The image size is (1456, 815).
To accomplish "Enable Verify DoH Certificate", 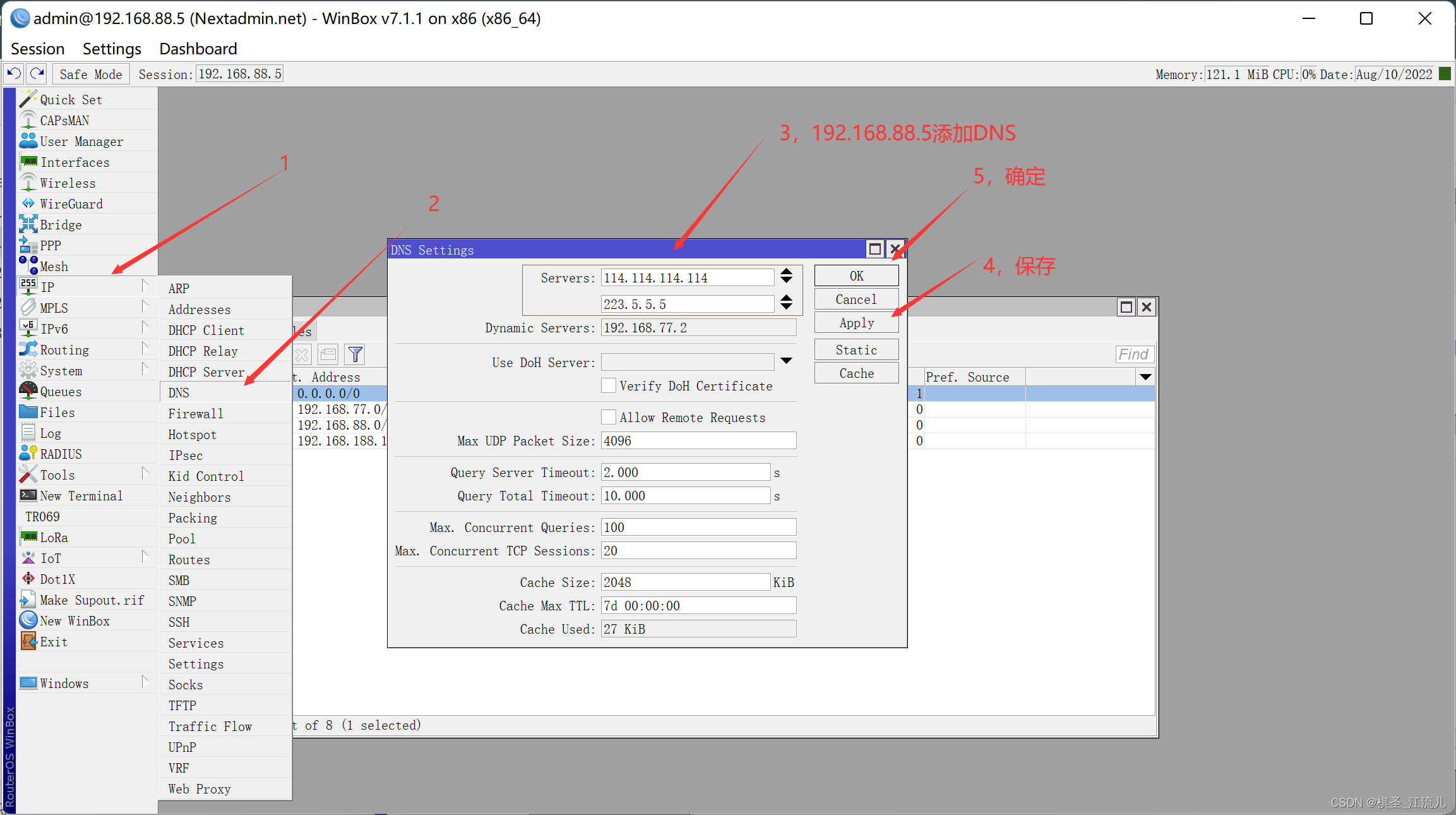I will [x=608, y=385].
